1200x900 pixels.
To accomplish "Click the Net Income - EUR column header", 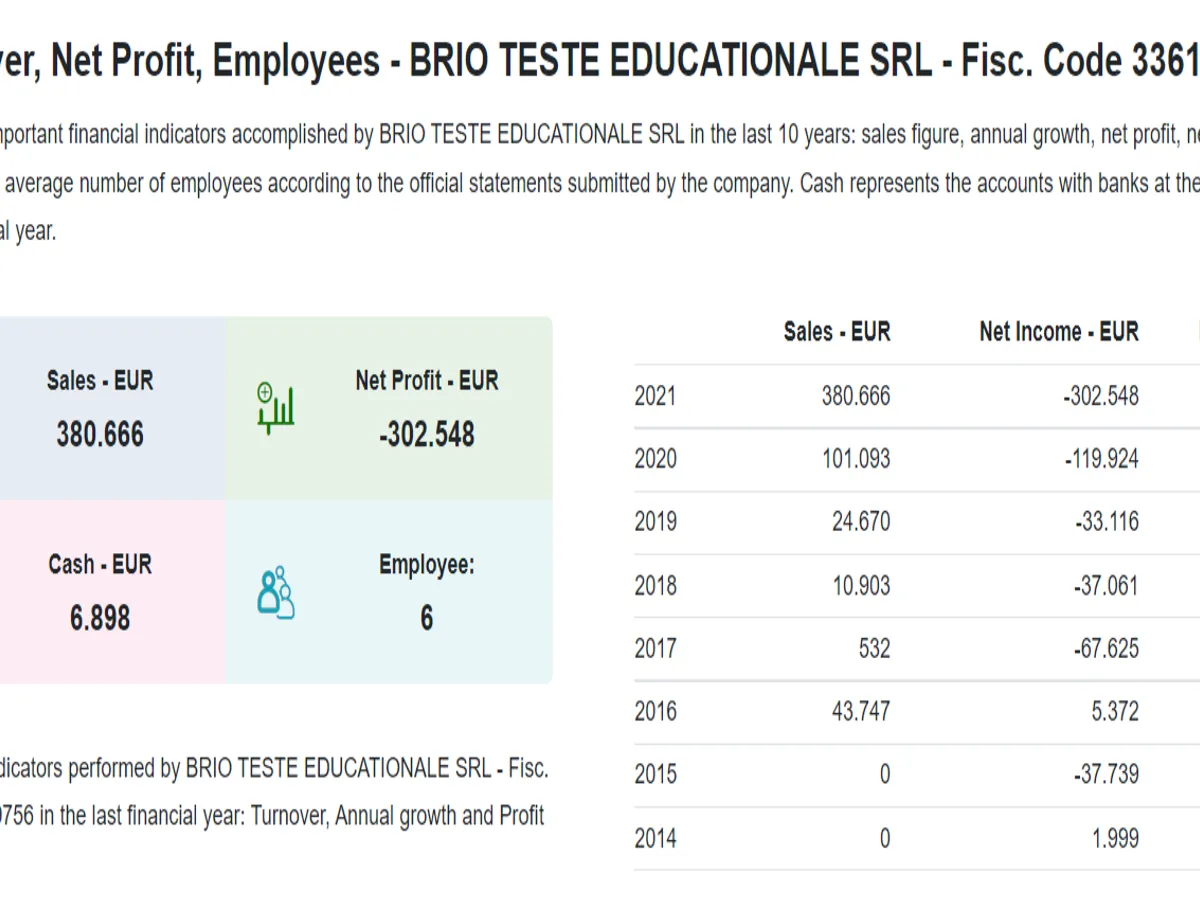I will (1058, 332).
